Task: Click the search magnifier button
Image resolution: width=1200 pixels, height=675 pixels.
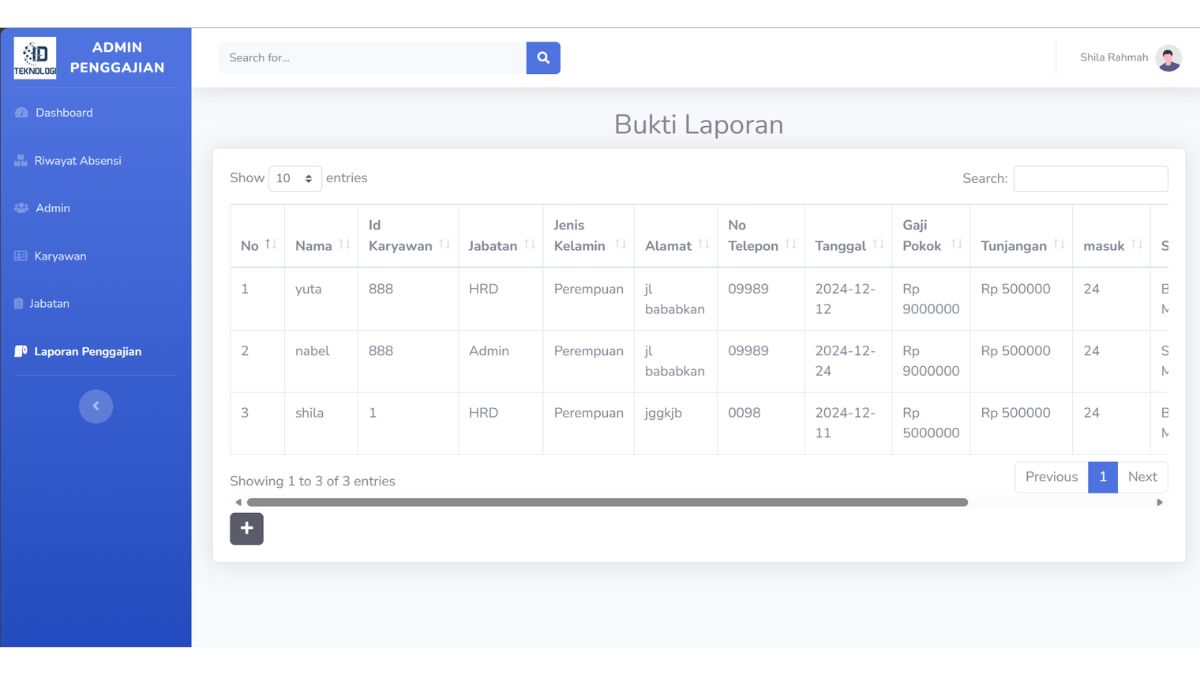Action: coord(543,58)
